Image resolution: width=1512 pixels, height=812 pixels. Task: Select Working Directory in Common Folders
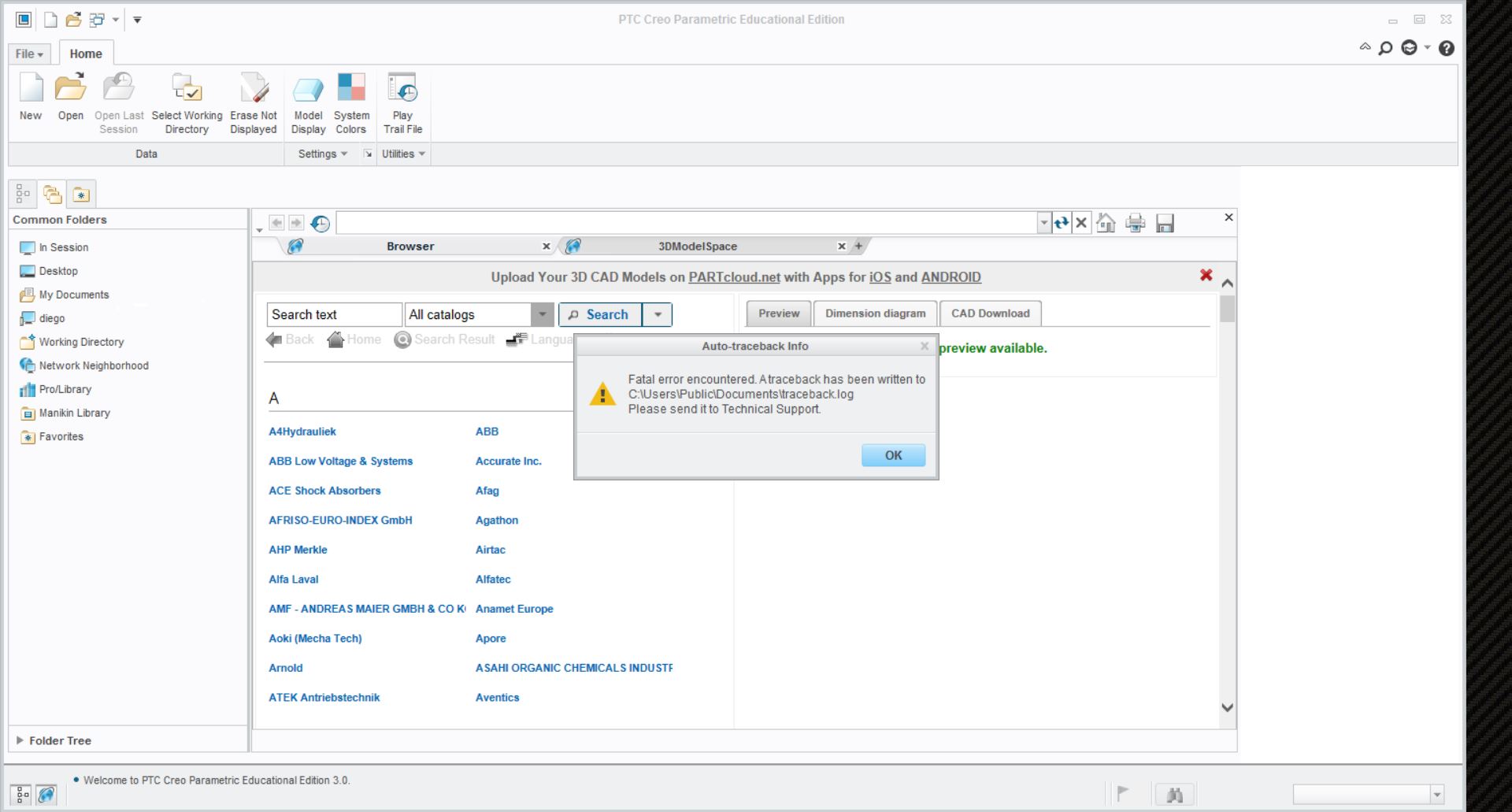[x=72, y=342]
